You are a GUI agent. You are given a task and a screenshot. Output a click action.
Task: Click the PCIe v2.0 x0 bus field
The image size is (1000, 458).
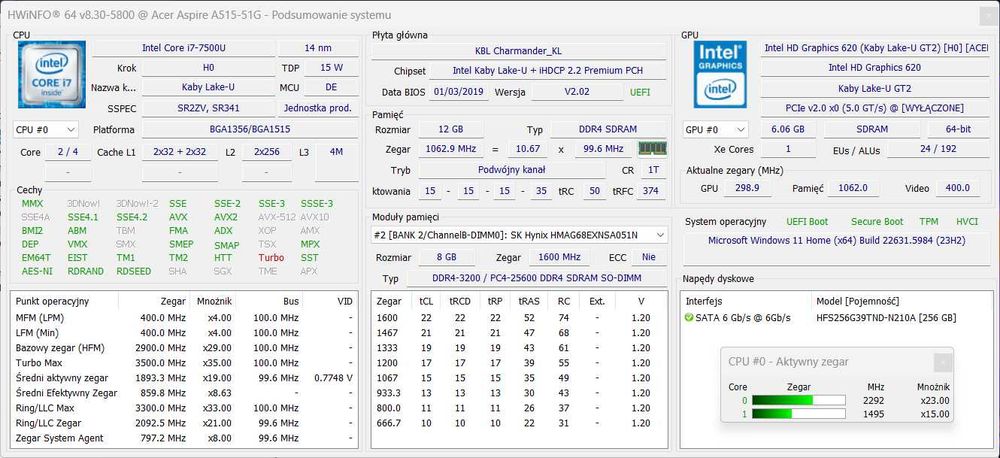click(x=874, y=108)
